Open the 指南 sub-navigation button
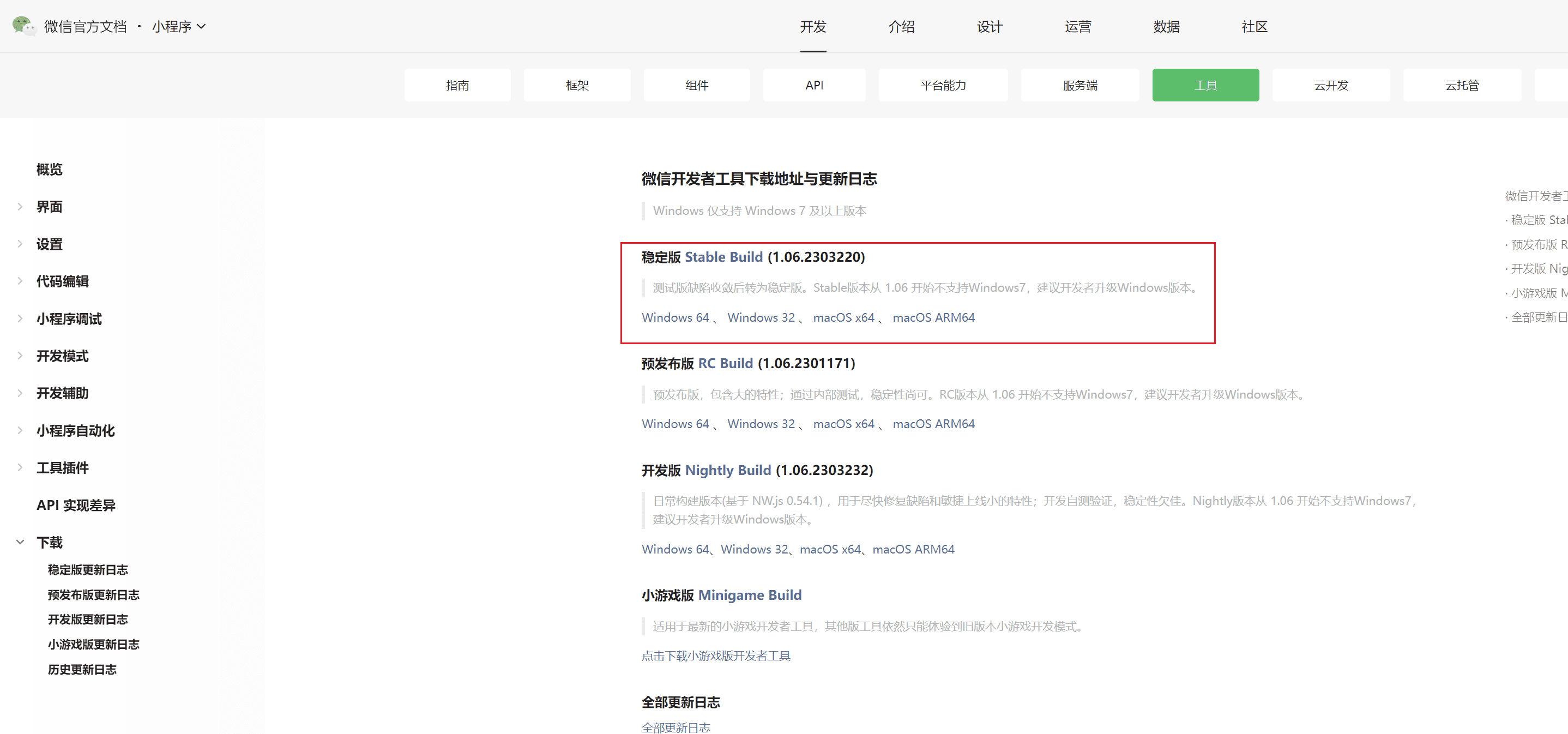This screenshot has width=1568, height=734. 457,85
